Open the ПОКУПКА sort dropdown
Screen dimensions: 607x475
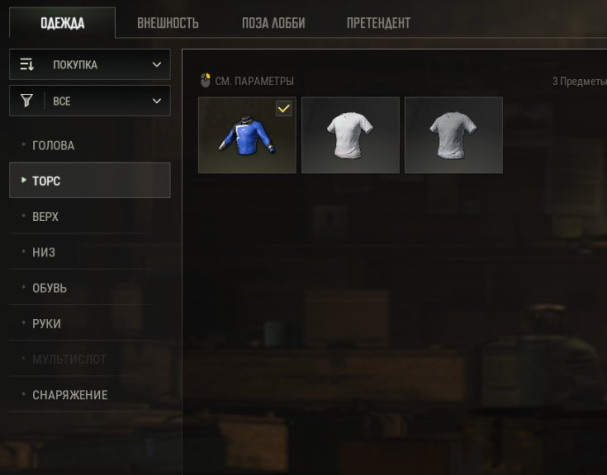pos(90,64)
